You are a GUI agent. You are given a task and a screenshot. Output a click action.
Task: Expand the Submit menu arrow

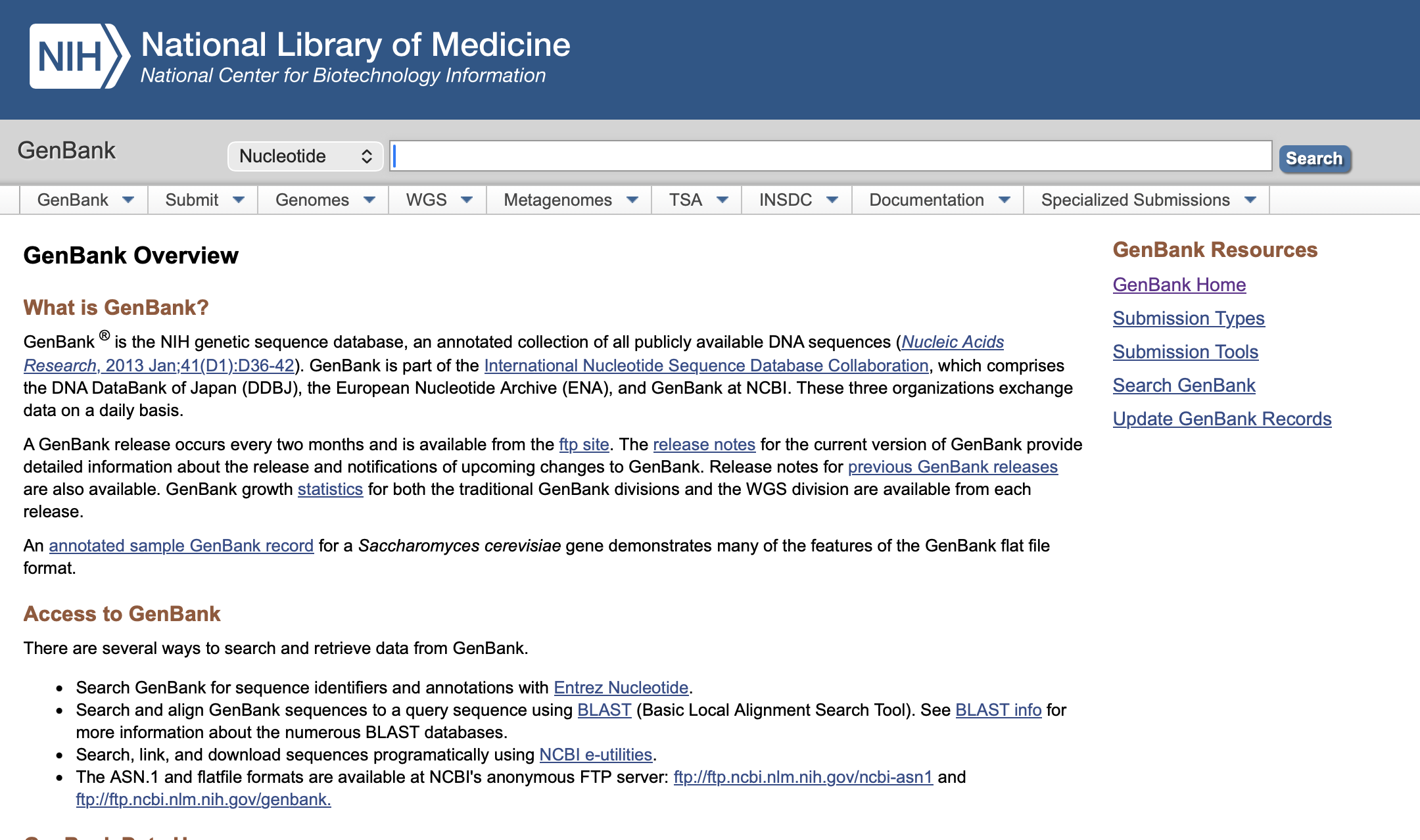coord(239,200)
